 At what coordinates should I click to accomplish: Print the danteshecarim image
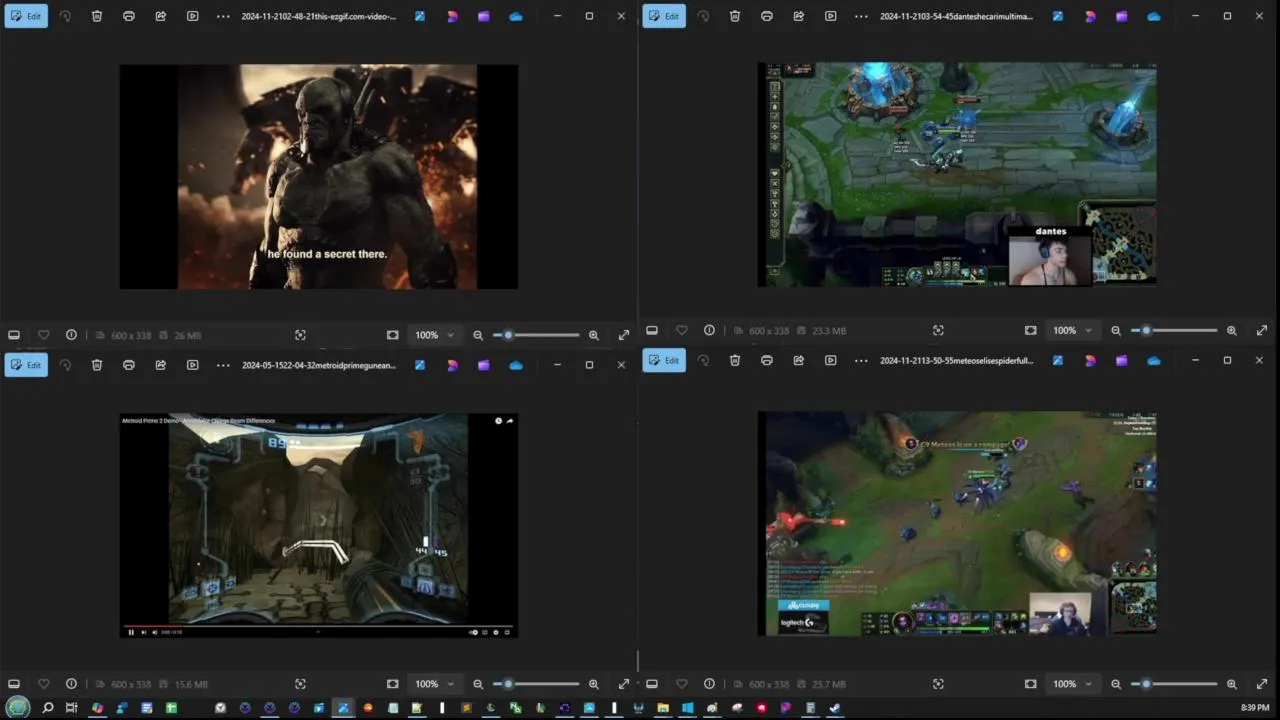point(767,16)
